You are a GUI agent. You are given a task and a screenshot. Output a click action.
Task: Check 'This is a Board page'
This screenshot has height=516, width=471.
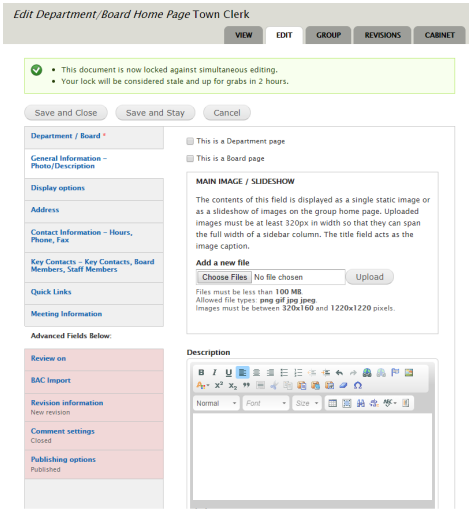click(190, 158)
